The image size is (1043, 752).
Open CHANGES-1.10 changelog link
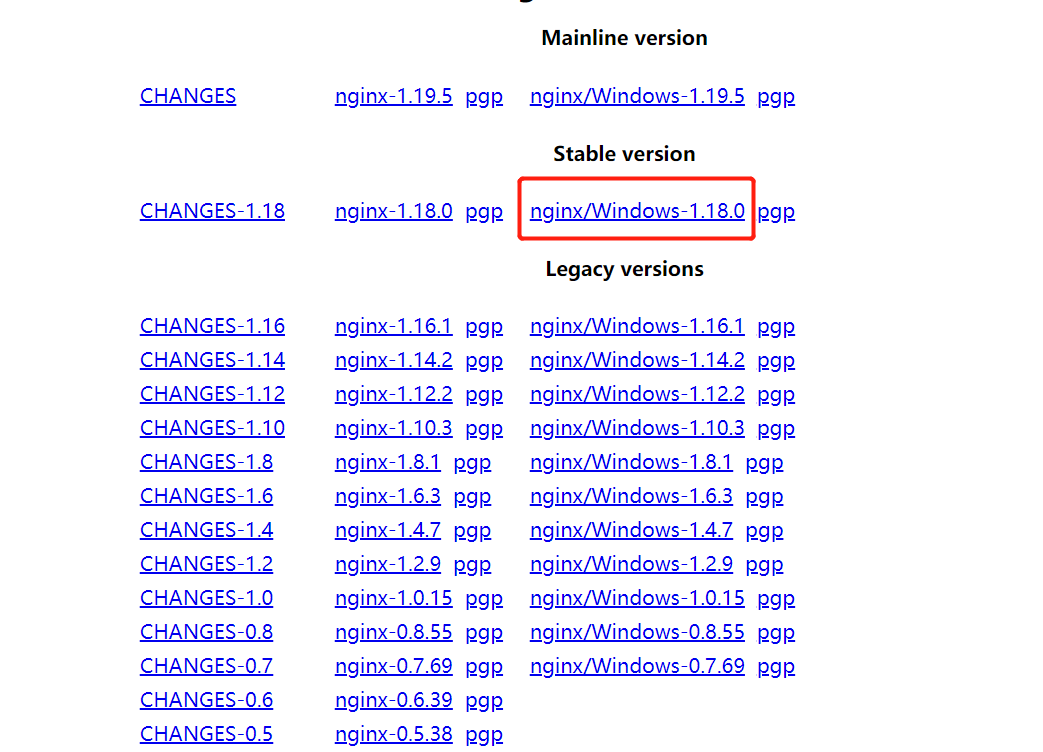click(x=212, y=428)
